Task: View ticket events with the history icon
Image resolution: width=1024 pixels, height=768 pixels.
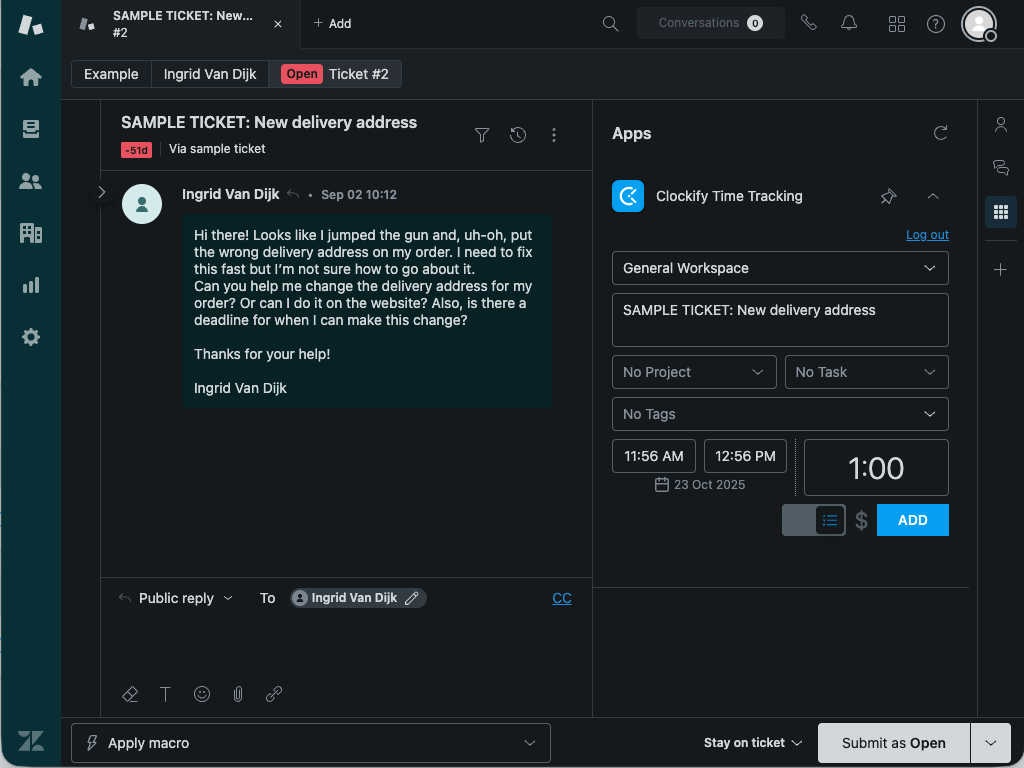Action: tap(518, 134)
